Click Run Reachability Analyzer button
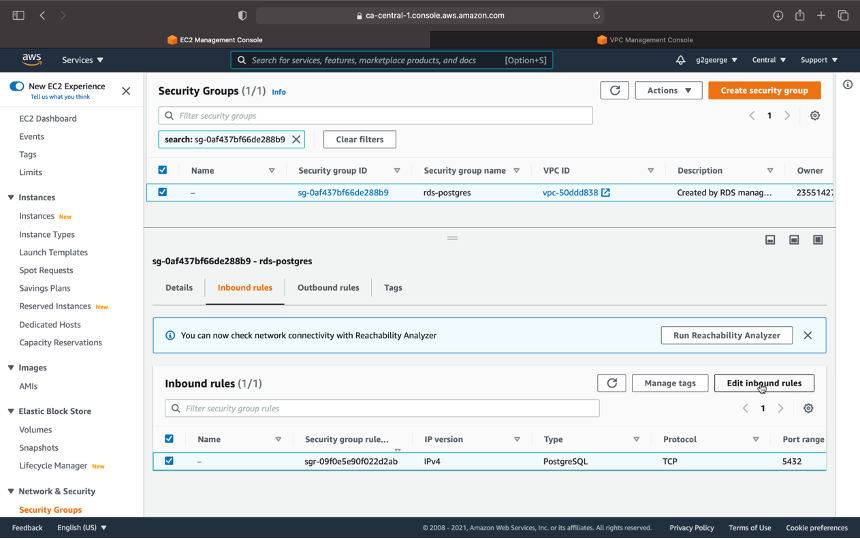Image resolution: width=860 pixels, height=539 pixels. coord(726,335)
